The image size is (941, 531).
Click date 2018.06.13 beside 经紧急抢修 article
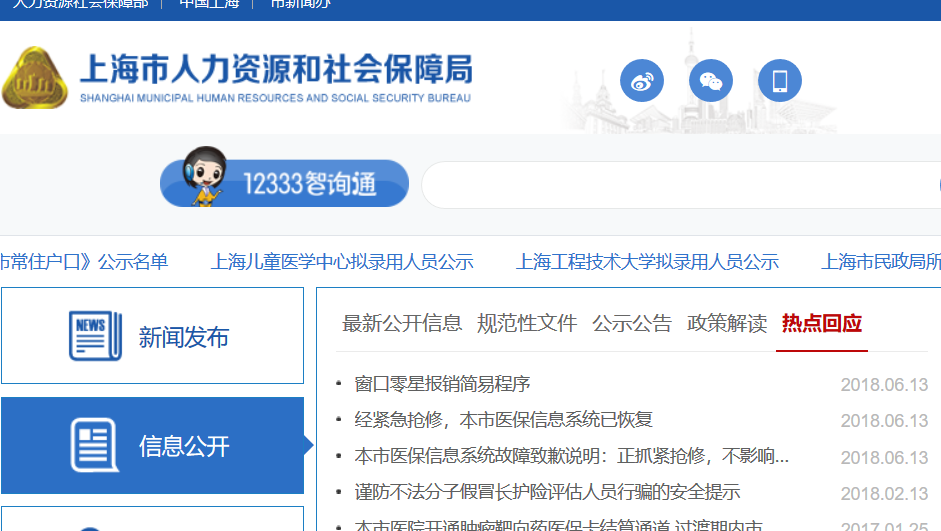(x=884, y=421)
